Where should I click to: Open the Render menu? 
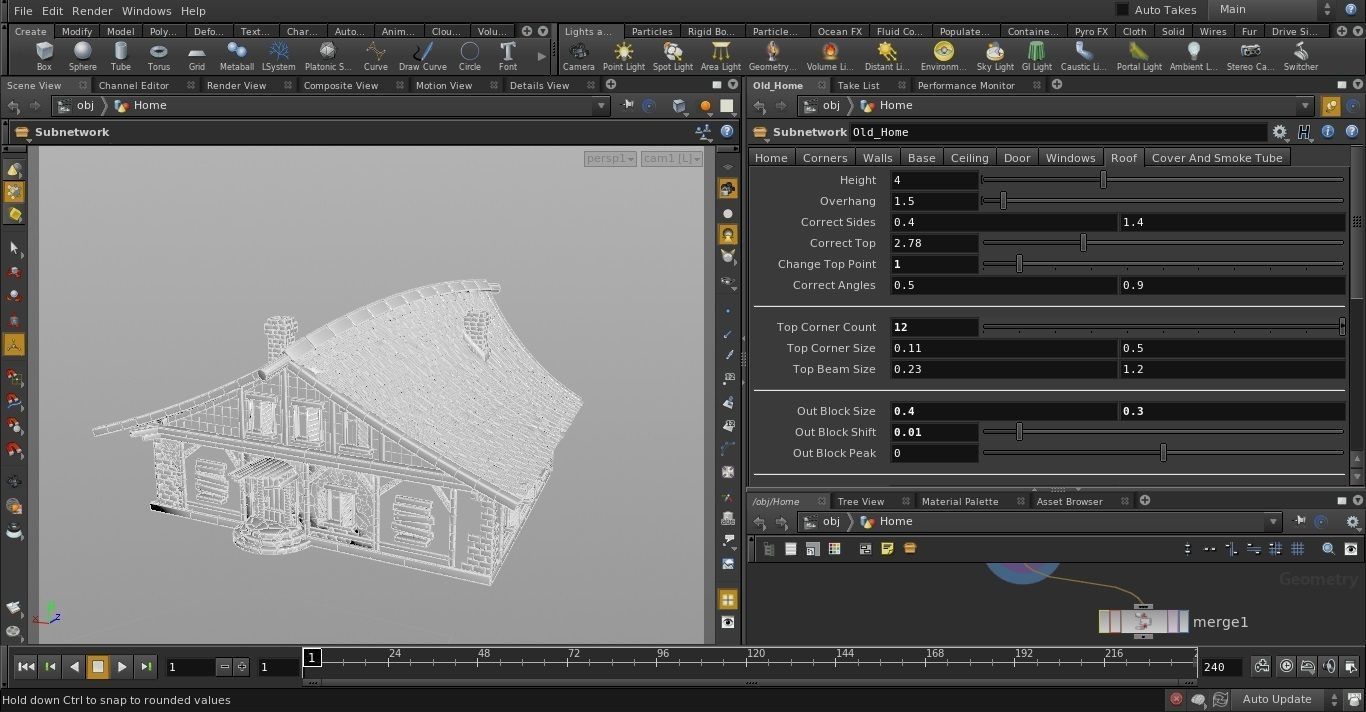pos(92,11)
